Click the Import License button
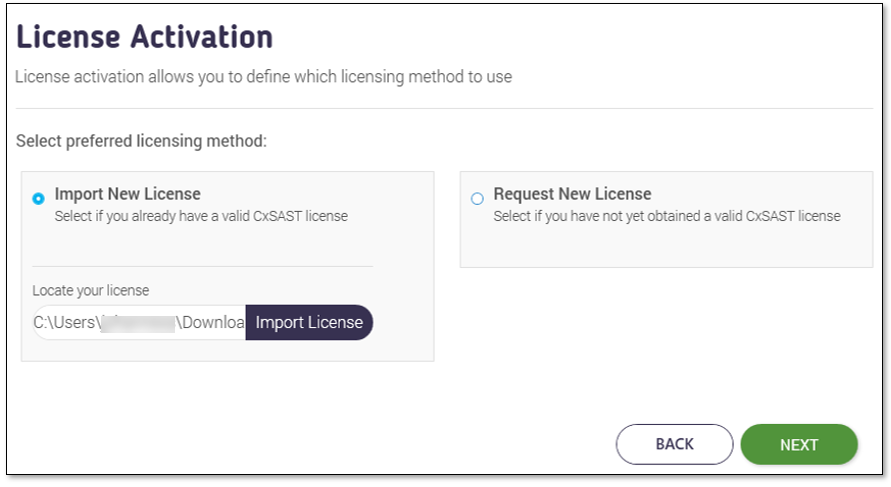The image size is (891, 487). click(309, 322)
